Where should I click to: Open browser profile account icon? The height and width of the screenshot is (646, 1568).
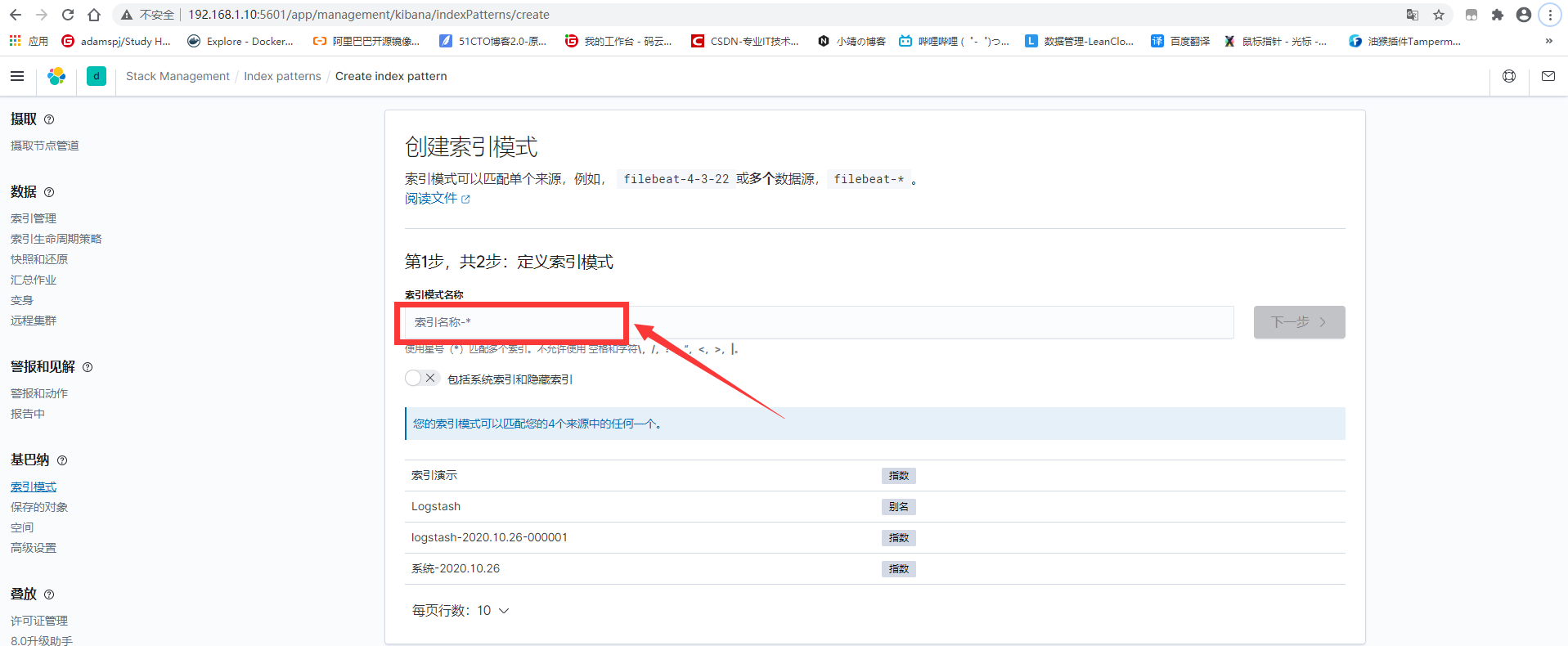coord(1524,15)
